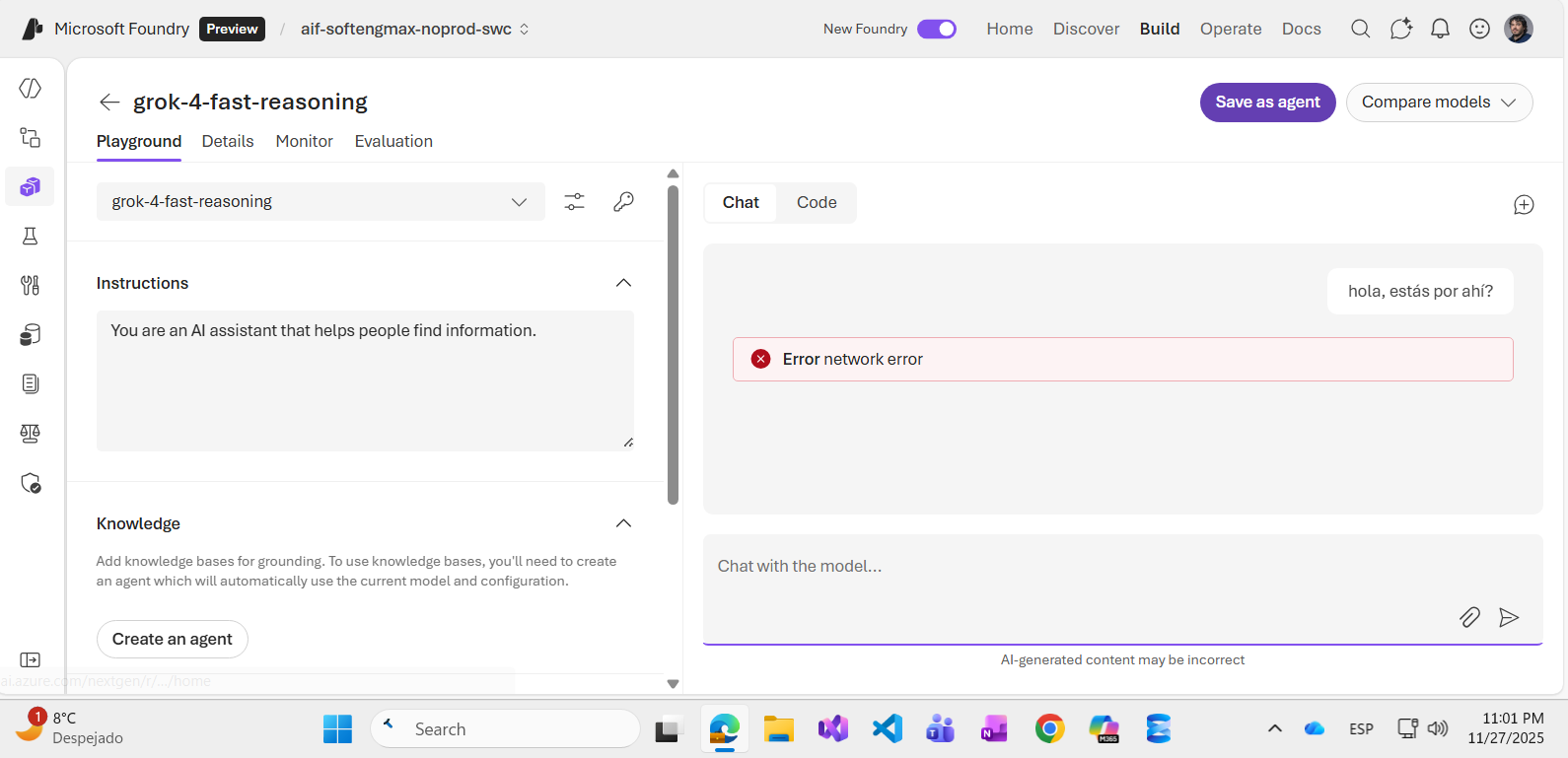Click the key icon next to model selector
The width and height of the screenshot is (1568, 758).
623,201
